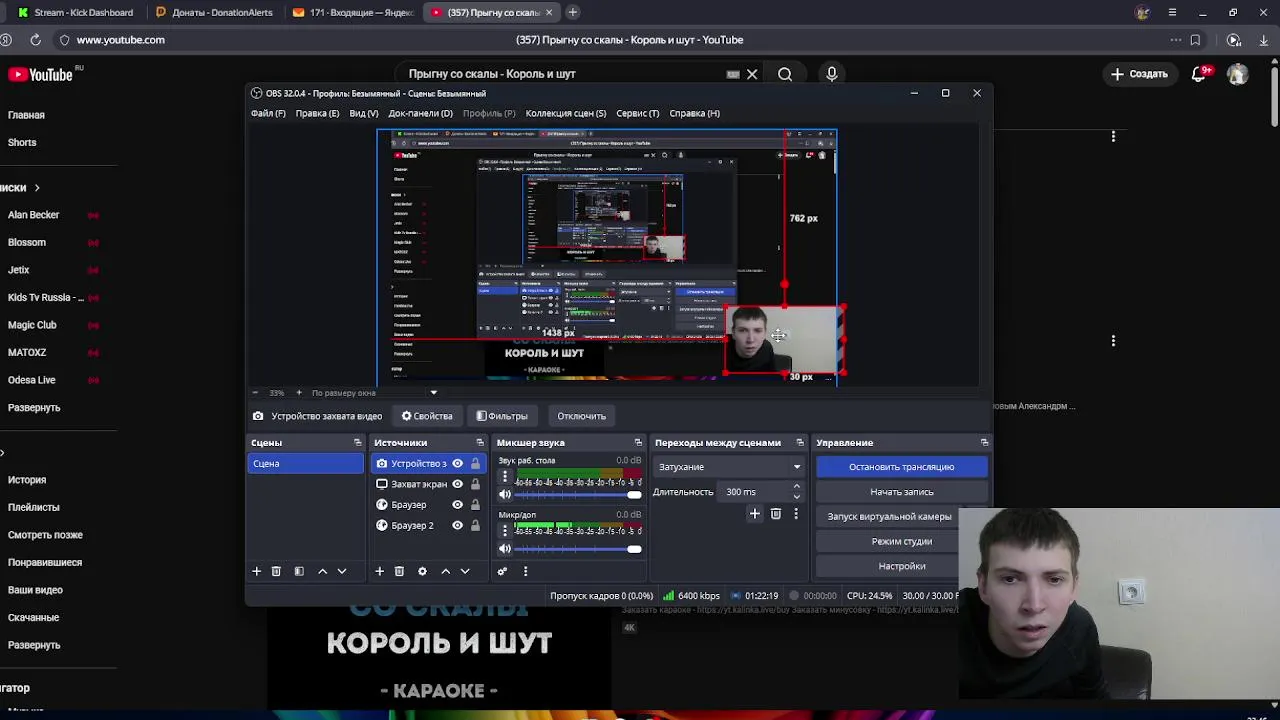This screenshot has height=720, width=1280.
Task: Mute Микр/доп speaker icon
Action: click(505, 549)
